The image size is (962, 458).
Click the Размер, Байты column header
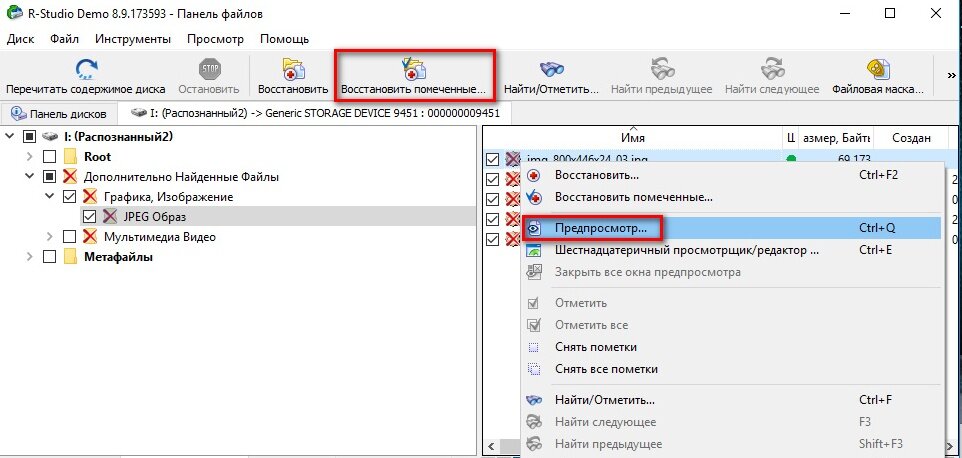click(x=836, y=139)
